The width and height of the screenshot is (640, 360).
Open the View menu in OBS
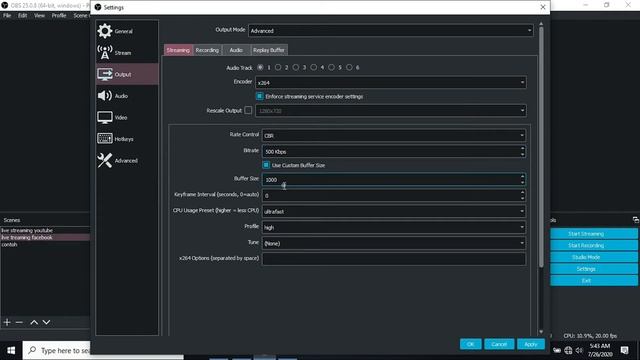point(39,16)
